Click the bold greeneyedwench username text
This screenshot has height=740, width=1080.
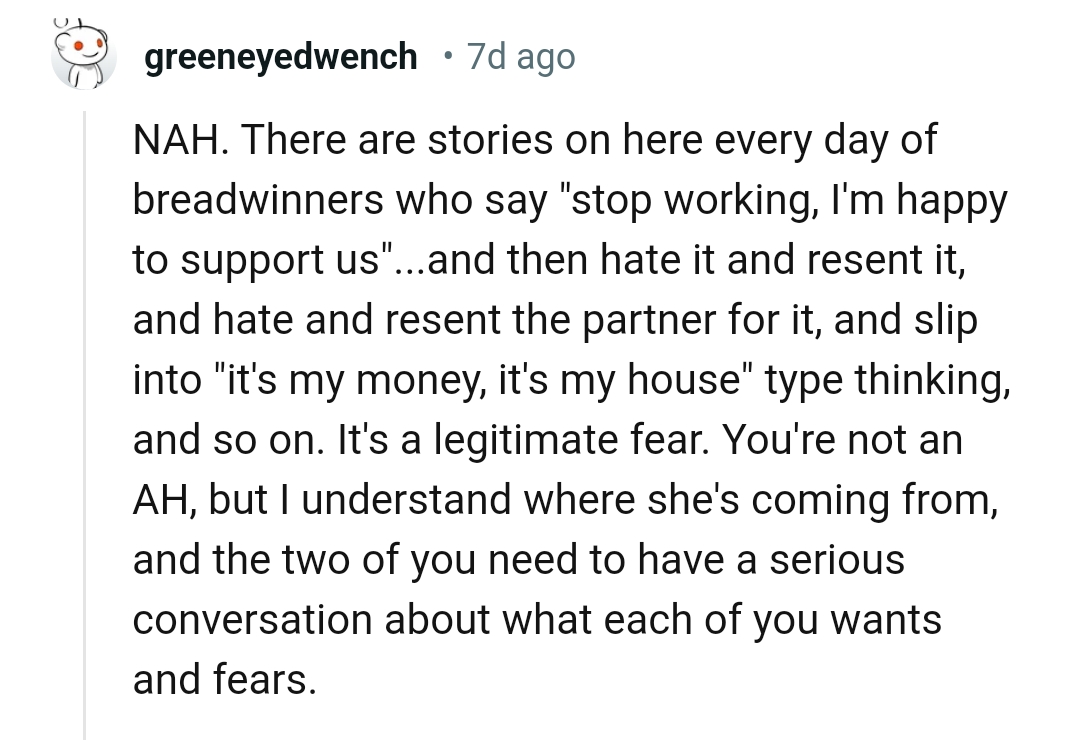pyautogui.click(x=281, y=56)
